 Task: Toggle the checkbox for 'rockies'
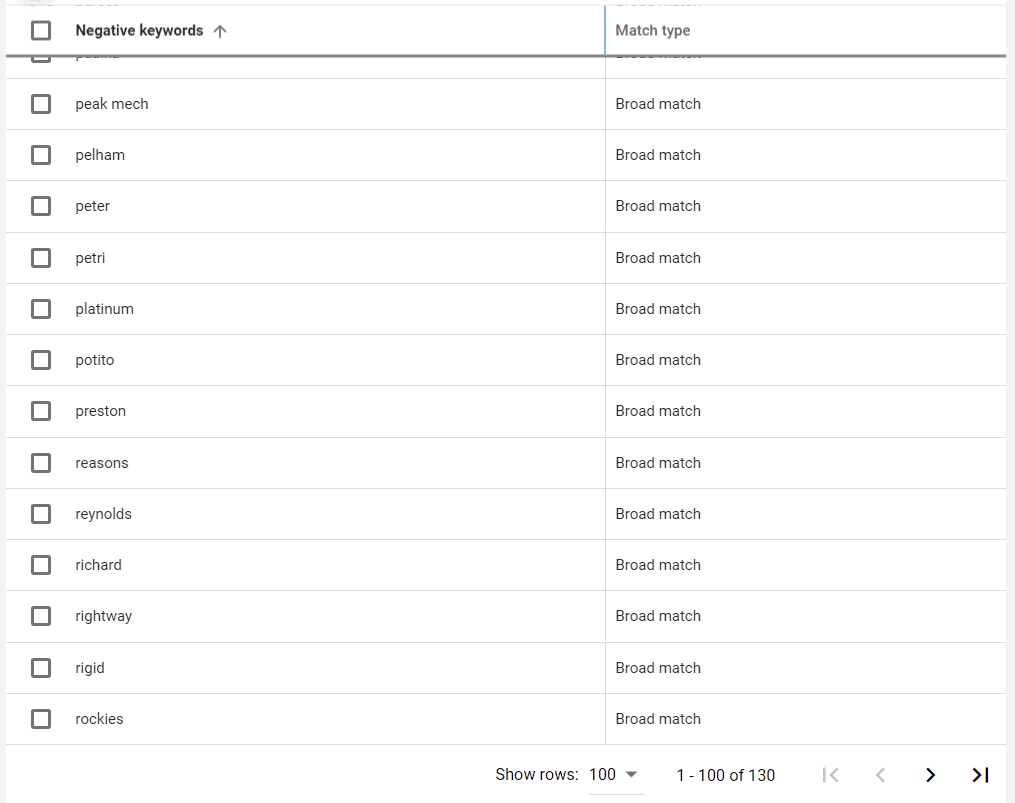tap(41, 719)
